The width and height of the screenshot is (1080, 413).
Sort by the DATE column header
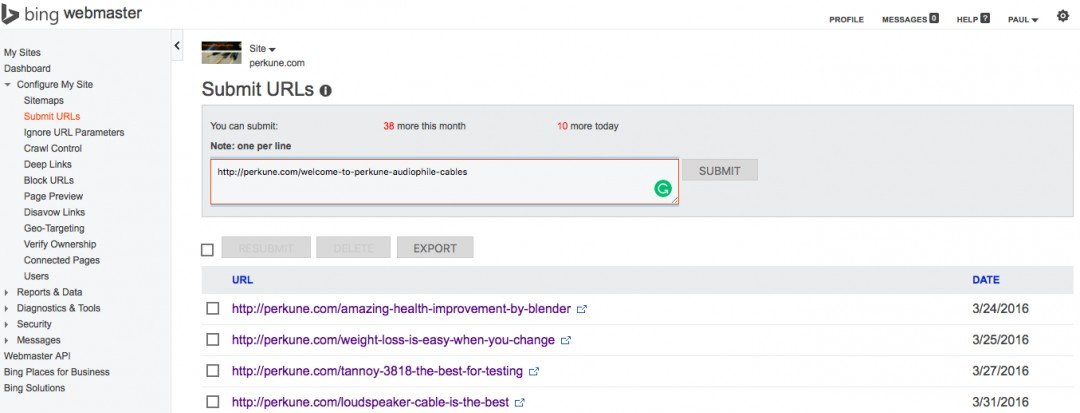pyautogui.click(x=986, y=280)
